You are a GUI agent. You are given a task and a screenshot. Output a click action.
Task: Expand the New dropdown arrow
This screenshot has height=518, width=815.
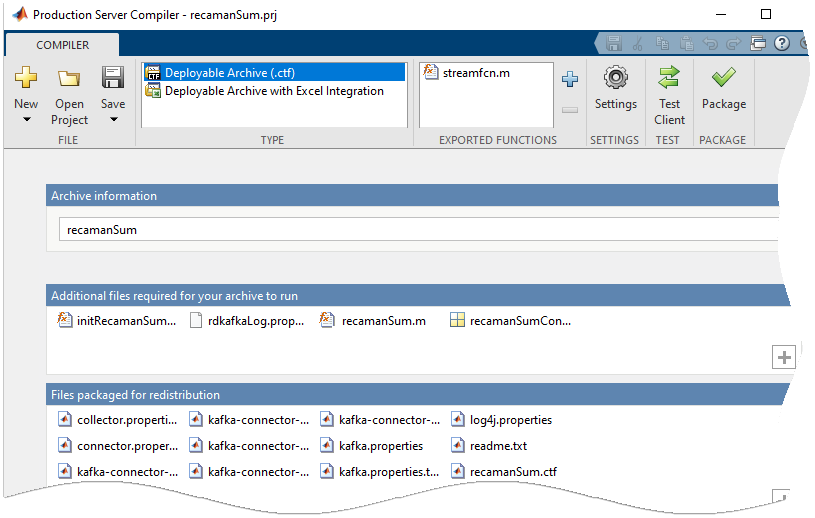(x=26, y=120)
